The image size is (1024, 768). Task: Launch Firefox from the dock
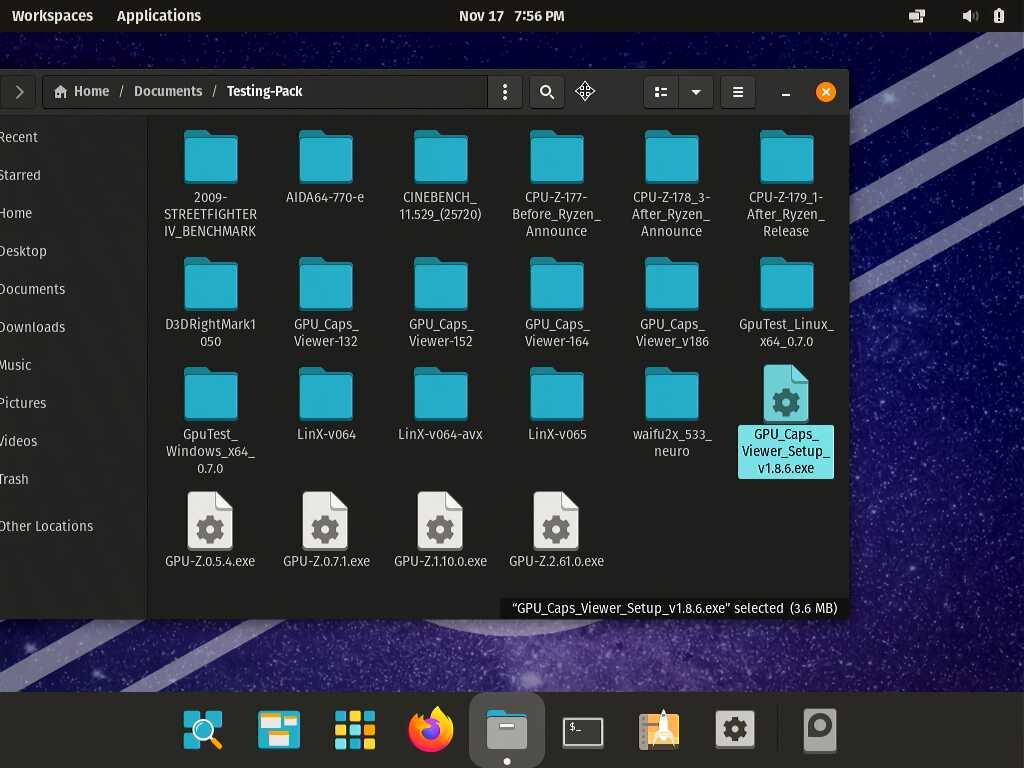(431, 729)
